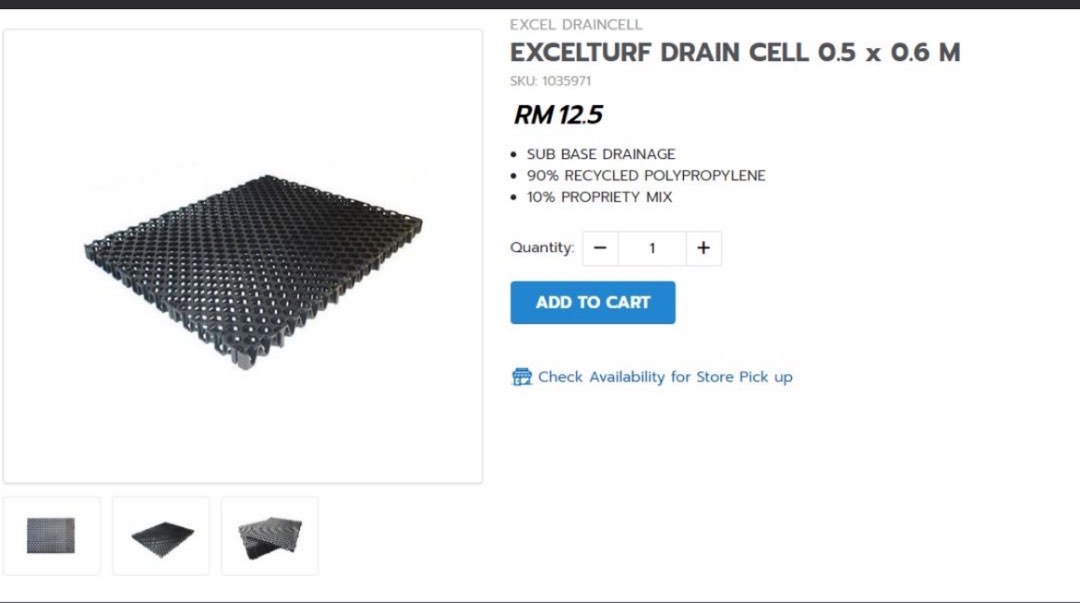The image size is (1080, 603).
Task: Click the EXCELTURF DRAIN CELL product title
Action: point(735,52)
